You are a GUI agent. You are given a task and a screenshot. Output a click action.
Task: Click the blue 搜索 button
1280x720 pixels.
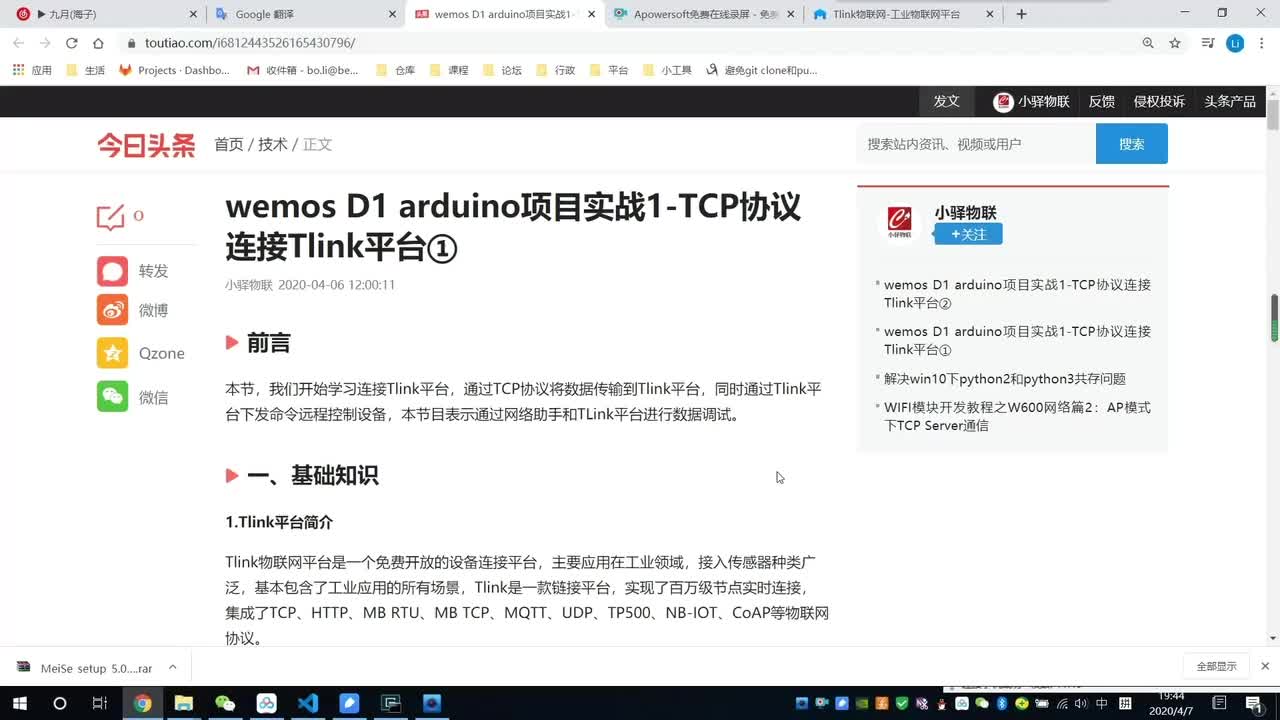point(1132,144)
